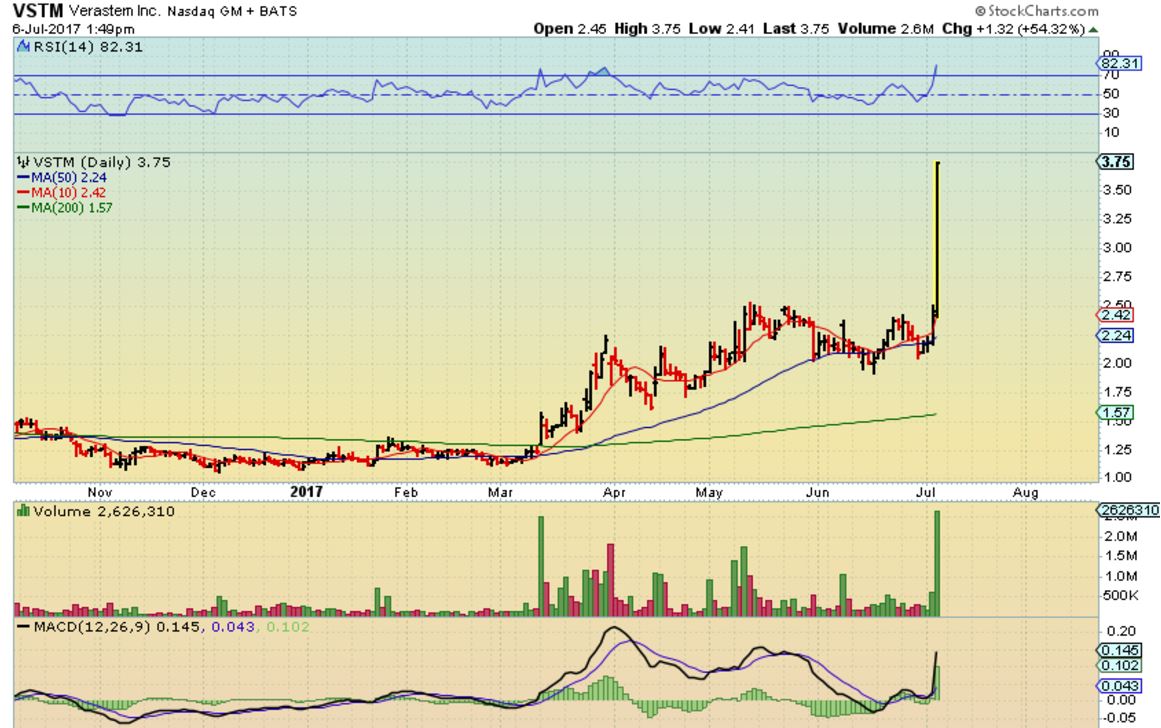Click the green 0.102 MACD histogram value in legend
Viewport: 1161px width, 728px height.
click(x=288, y=627)
